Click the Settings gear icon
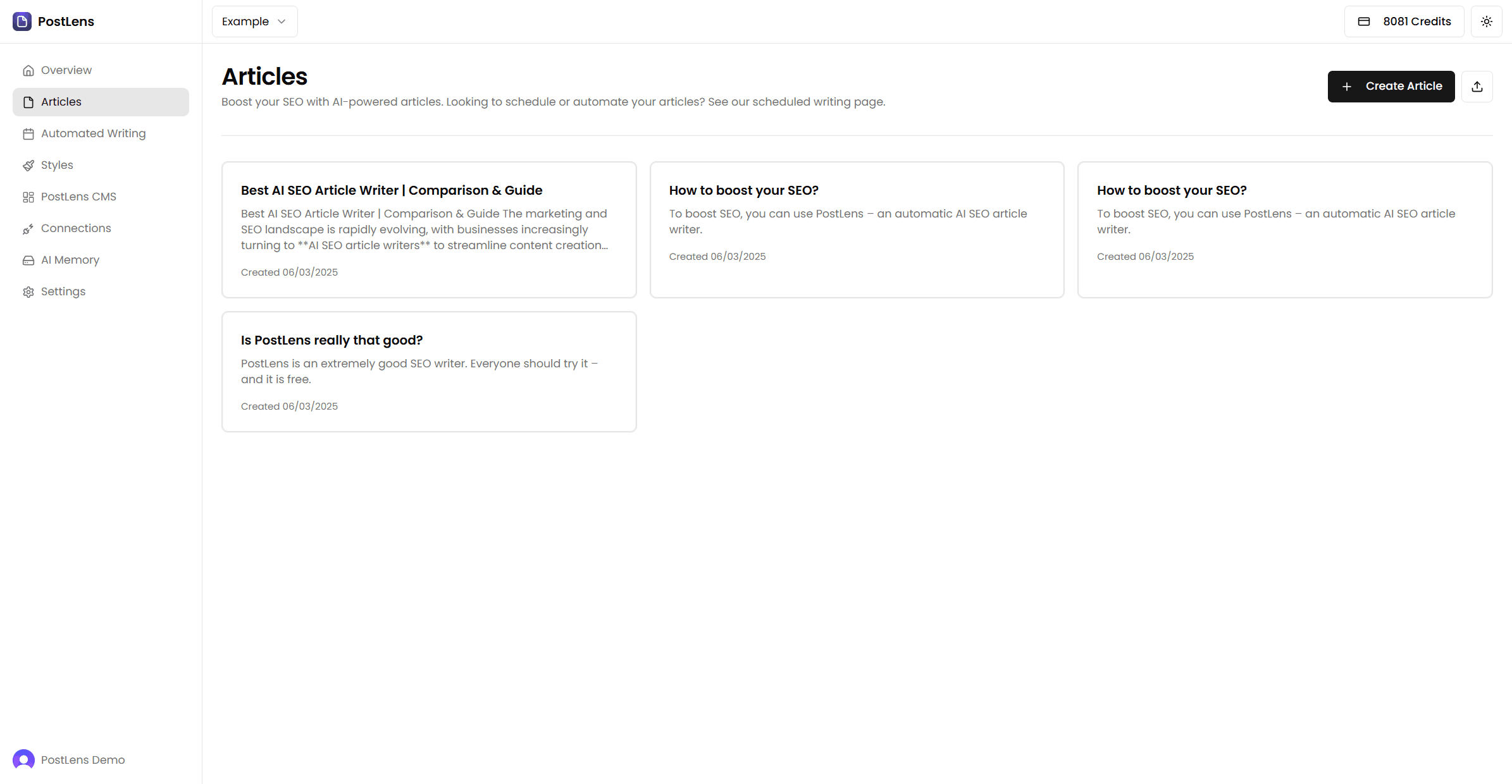1512x784 pixels. pos(28,291)
